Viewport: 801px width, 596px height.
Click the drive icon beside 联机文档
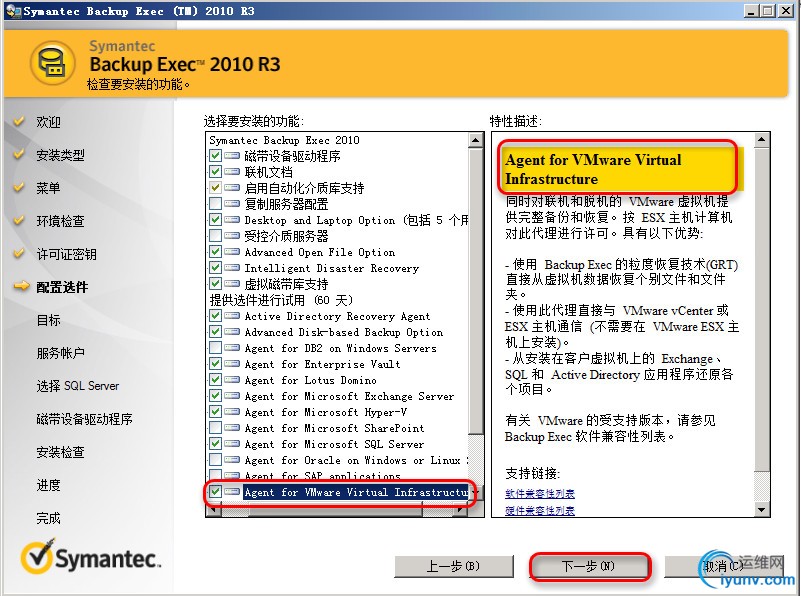click(x=232, y=172)
